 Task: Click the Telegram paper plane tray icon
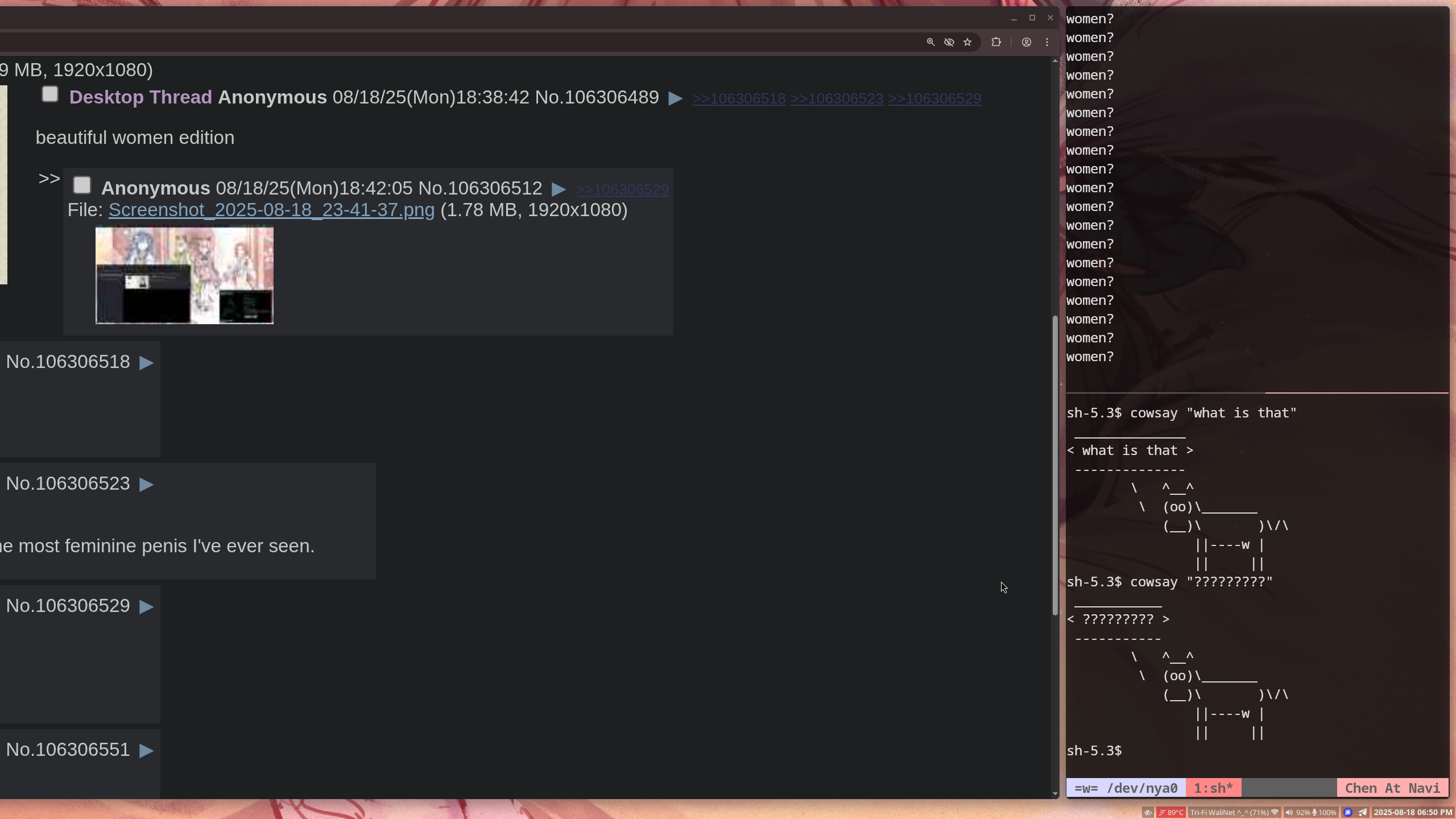tap(1362, 812)
